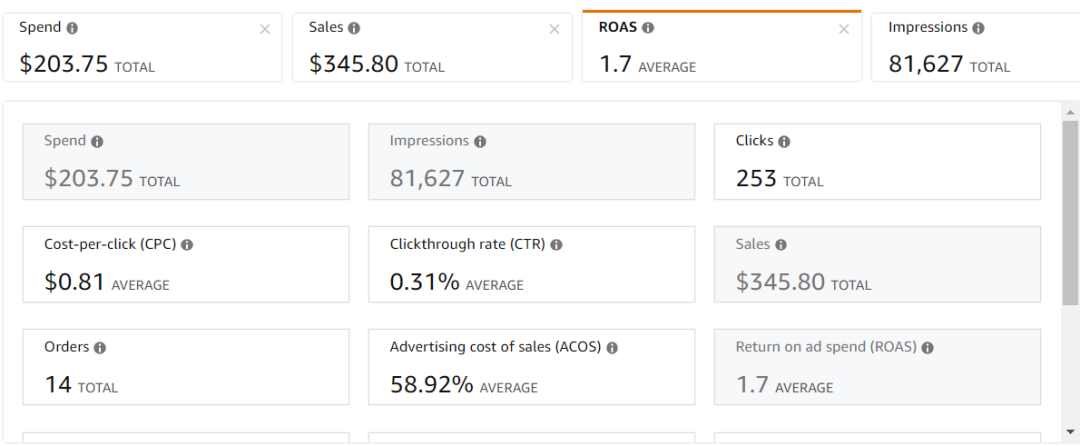Choose the ACOS 58.92% average tile
Screen dimensions: 1080x446
tap(531, 367)
